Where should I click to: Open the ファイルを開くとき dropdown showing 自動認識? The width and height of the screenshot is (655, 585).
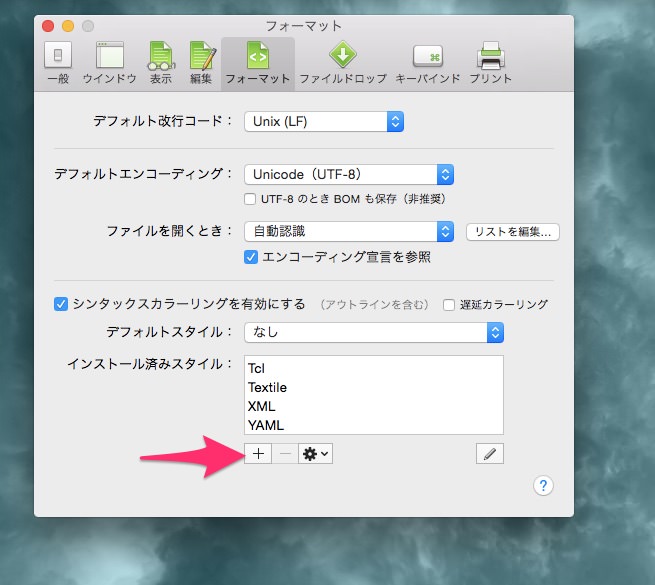[x=349, y=231]
